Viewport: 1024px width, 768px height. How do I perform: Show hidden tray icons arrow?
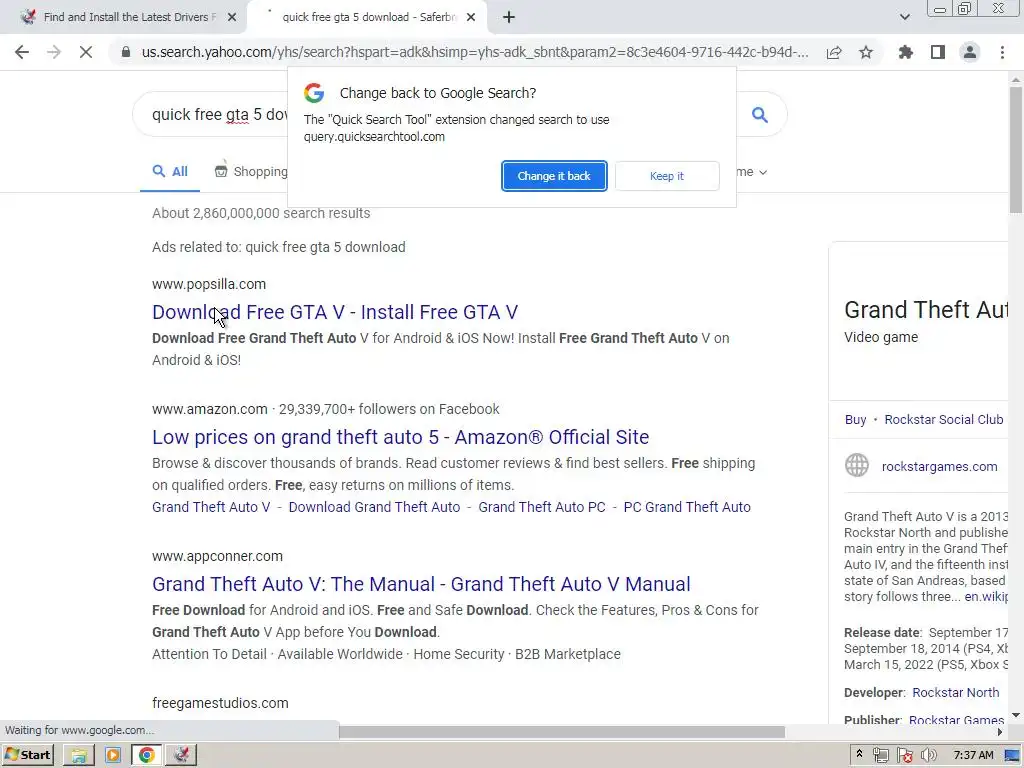click(859, 755)
